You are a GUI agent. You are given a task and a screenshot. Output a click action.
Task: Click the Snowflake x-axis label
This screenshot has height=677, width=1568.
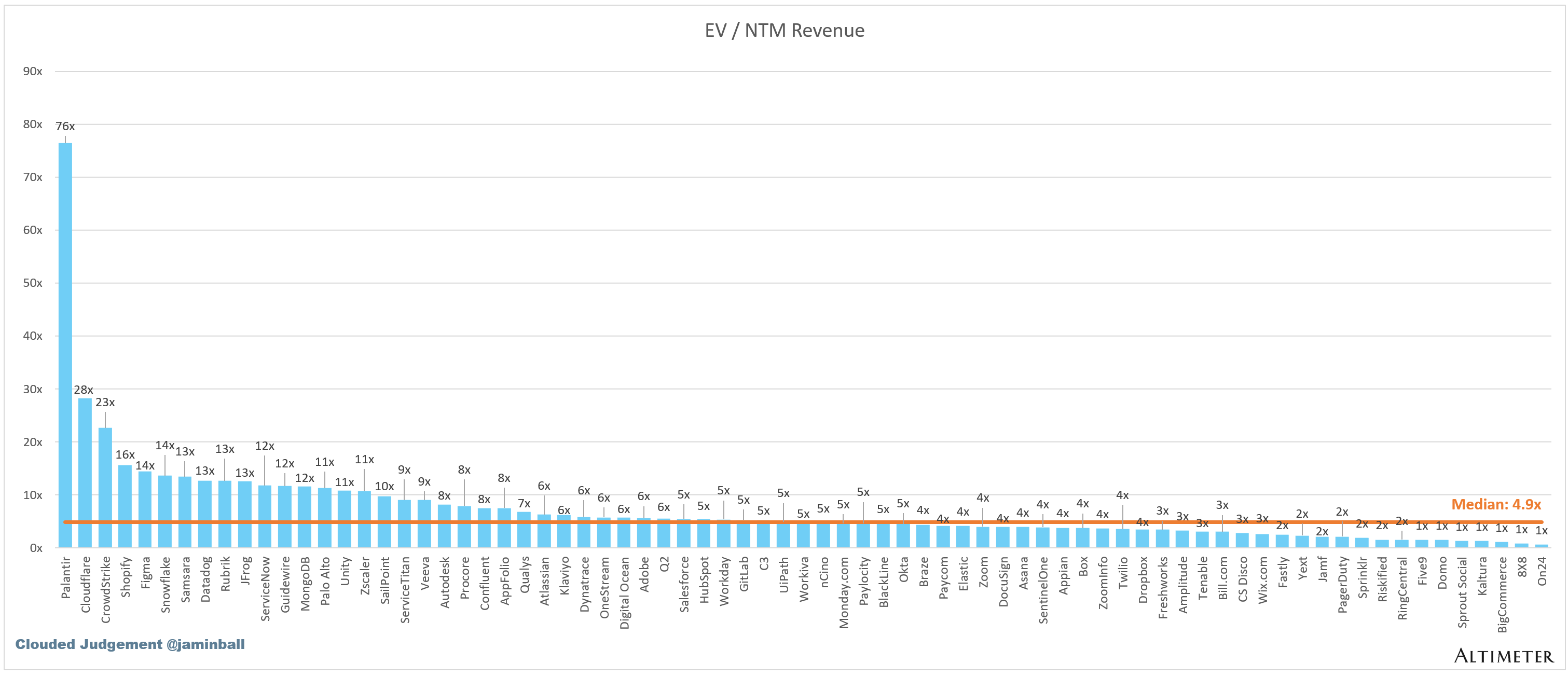166,585
